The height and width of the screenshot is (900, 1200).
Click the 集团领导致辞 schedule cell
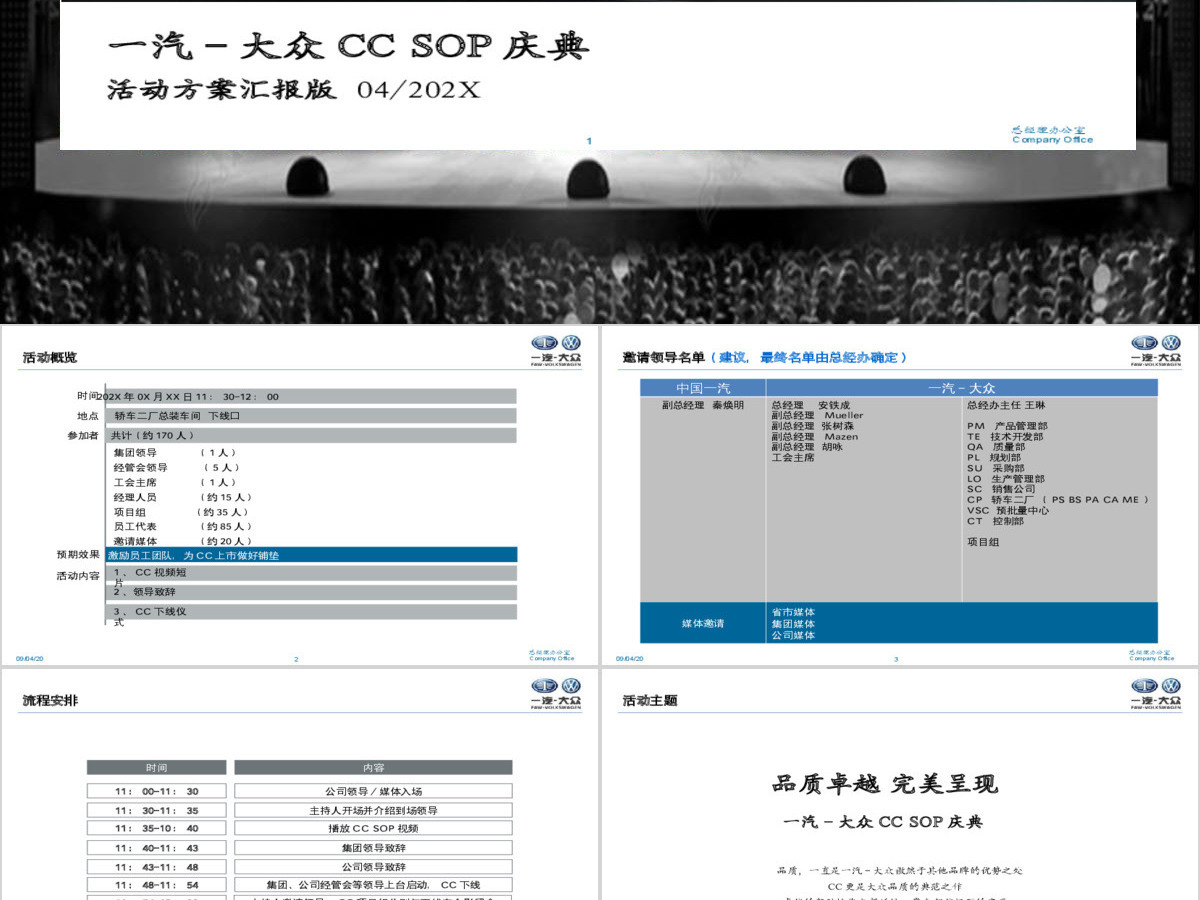coord(373,847)
